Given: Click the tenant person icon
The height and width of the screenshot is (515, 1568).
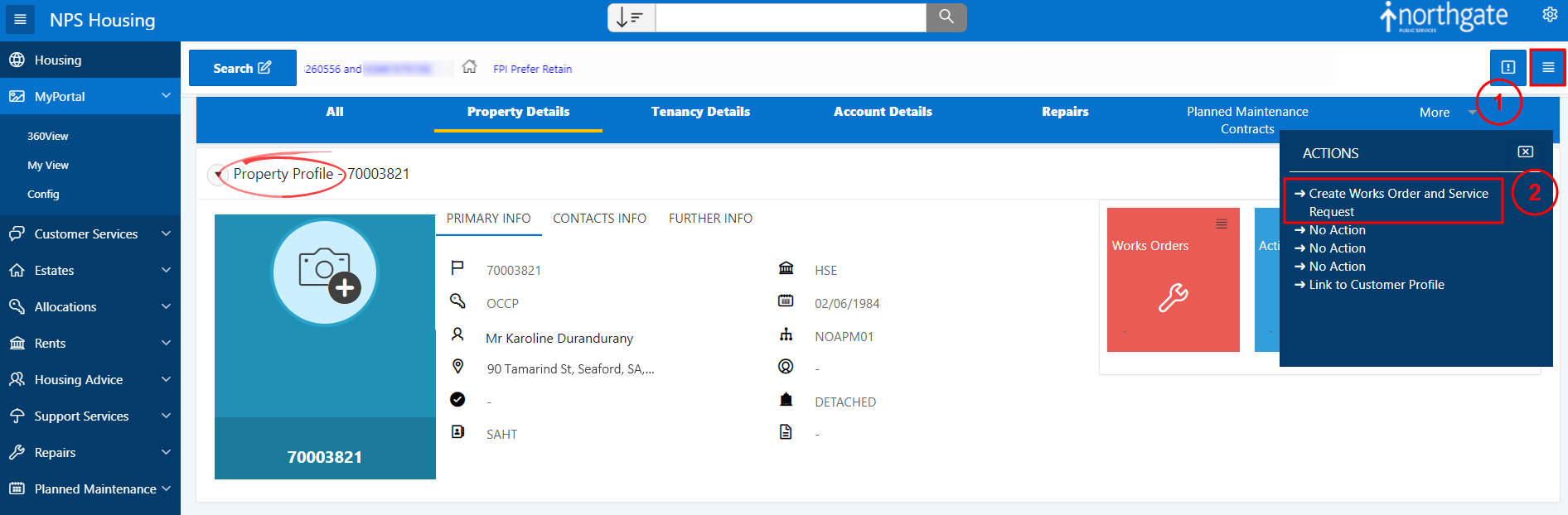Looking at the screenshot, I should click(x=457, y=335).
